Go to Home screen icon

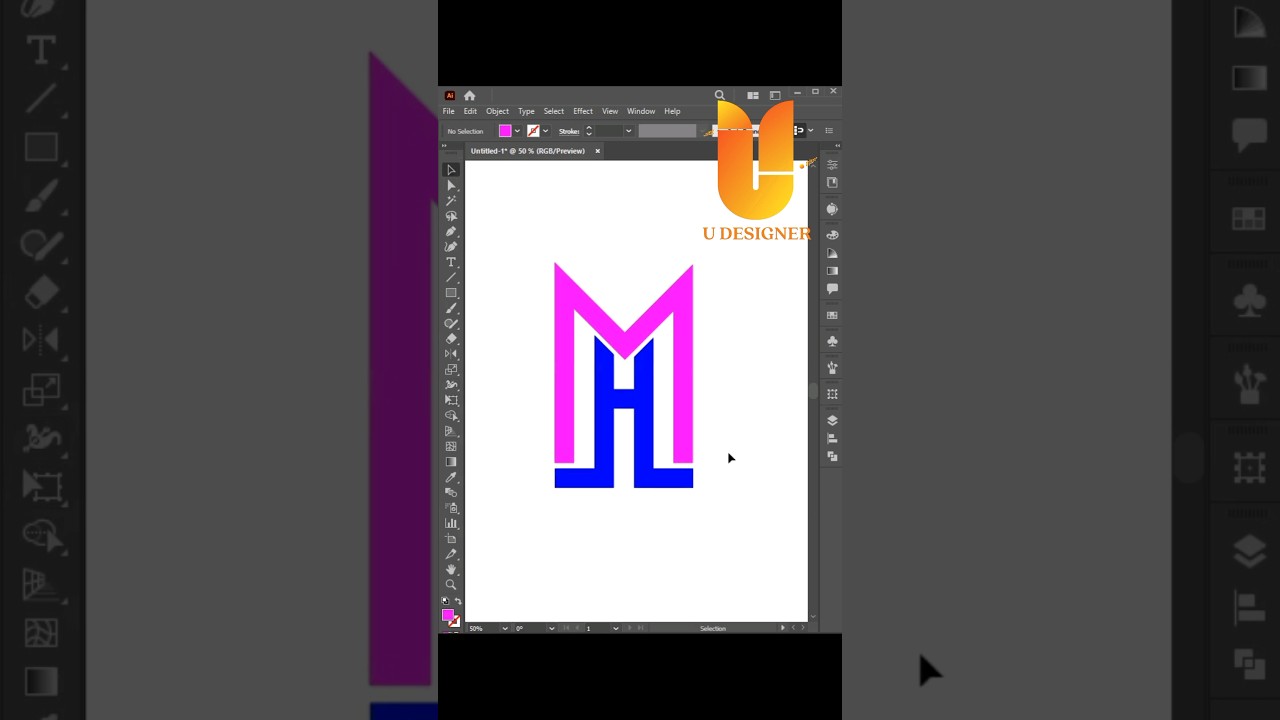469,95
